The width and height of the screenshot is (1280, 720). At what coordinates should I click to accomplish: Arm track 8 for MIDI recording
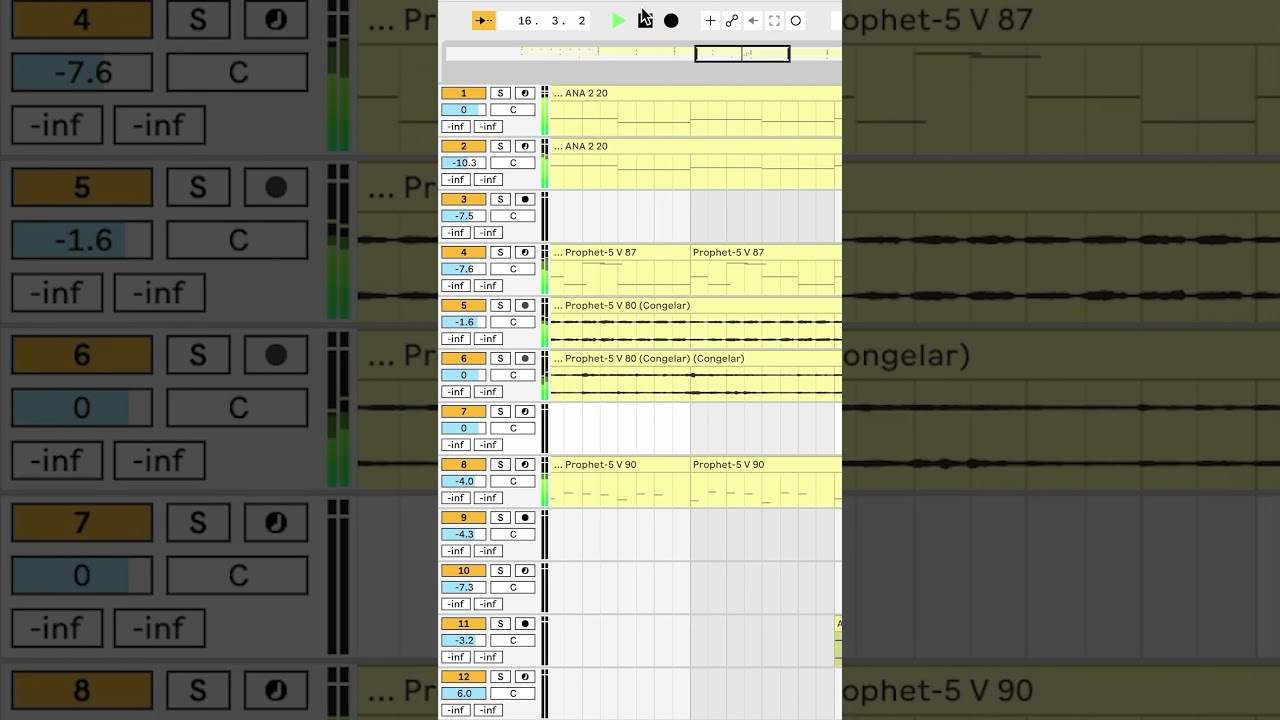(x=525, y=464)
